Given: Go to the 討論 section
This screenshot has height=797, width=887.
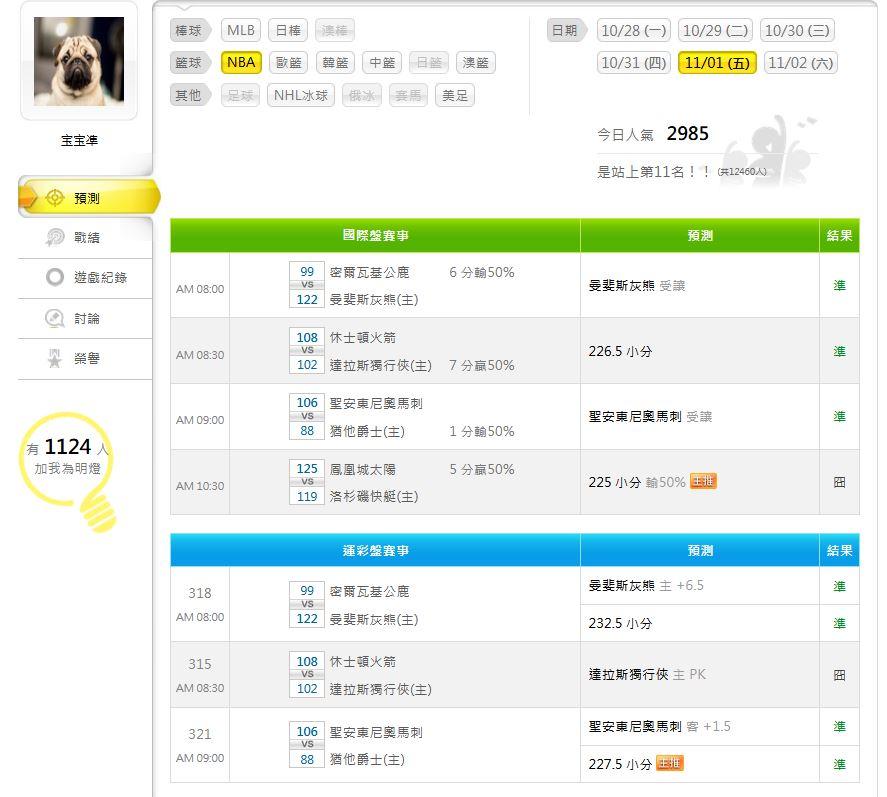Looking at the screenshot, I should click(85, 318).
